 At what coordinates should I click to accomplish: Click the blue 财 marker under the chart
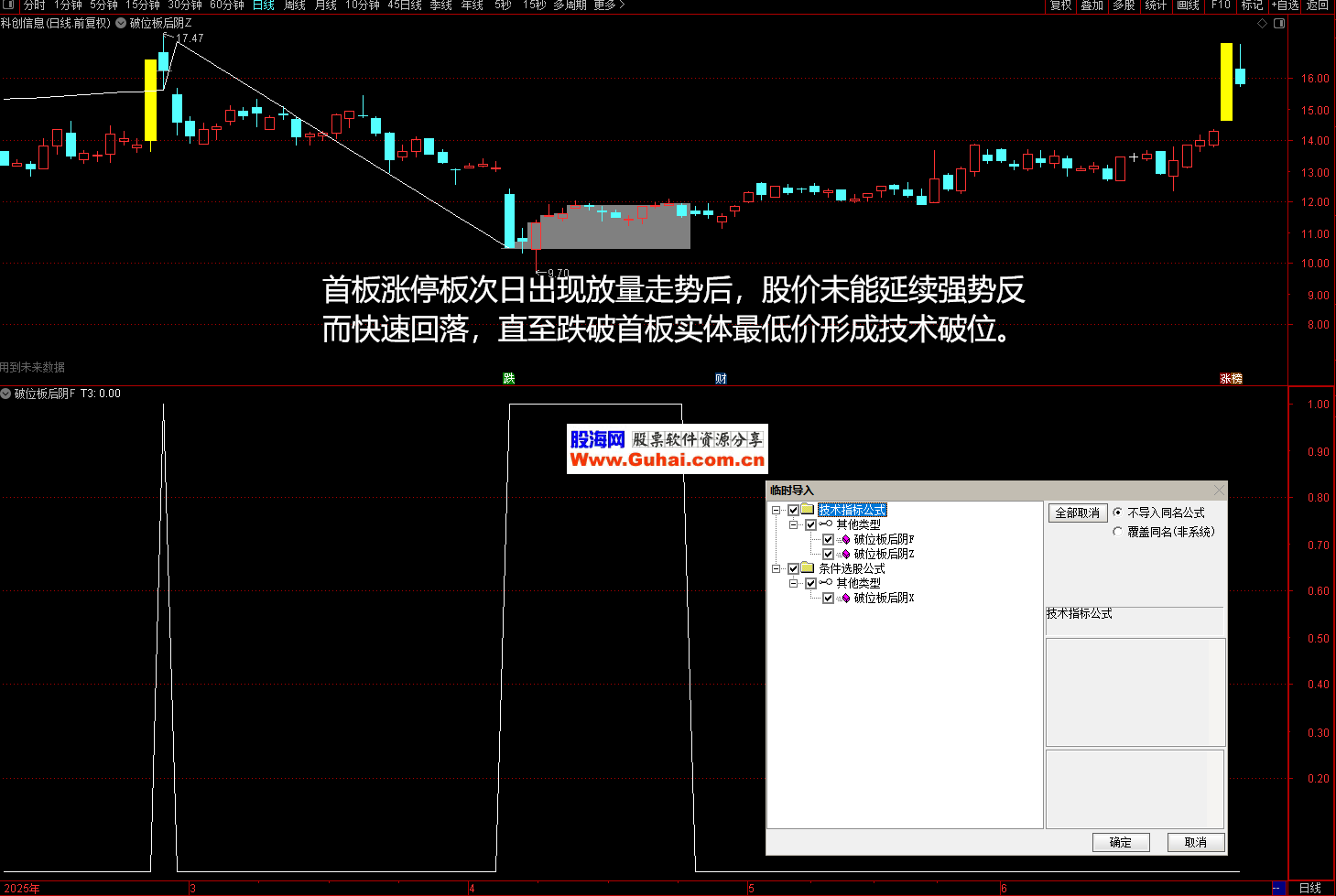point(721,378)
